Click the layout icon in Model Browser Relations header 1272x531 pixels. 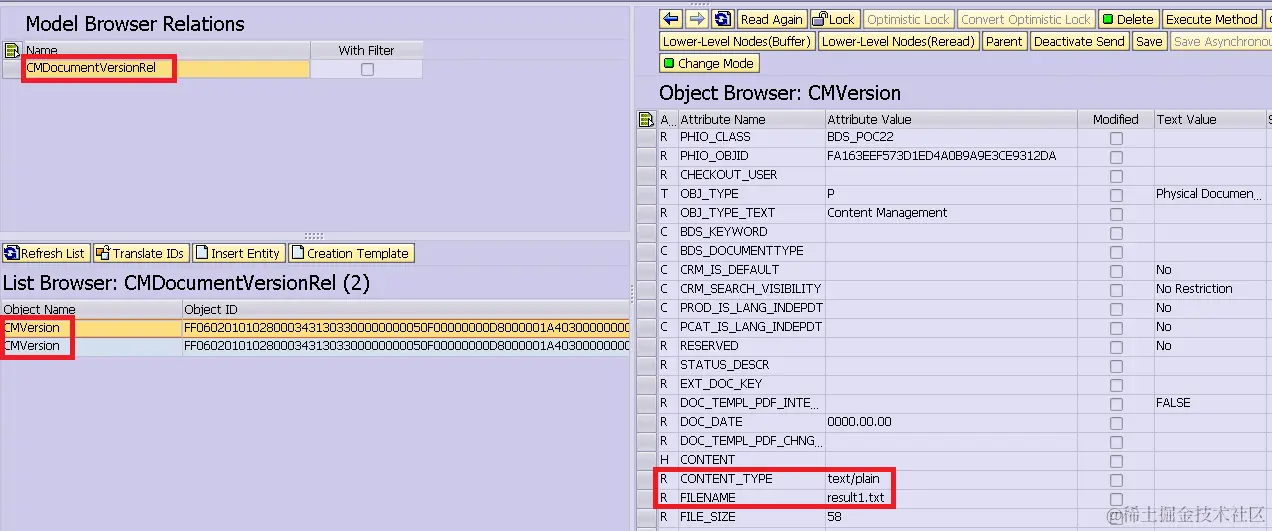(11, 50)
